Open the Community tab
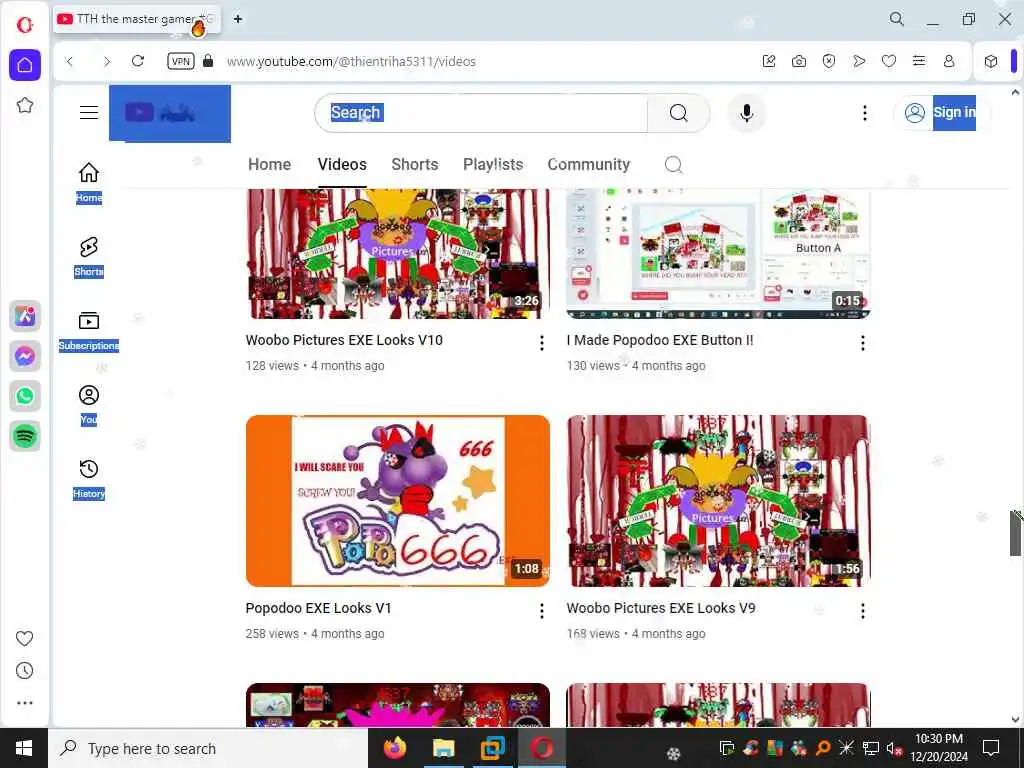The height and width of the screenshot is (768, 1024). tap(588, 165)
